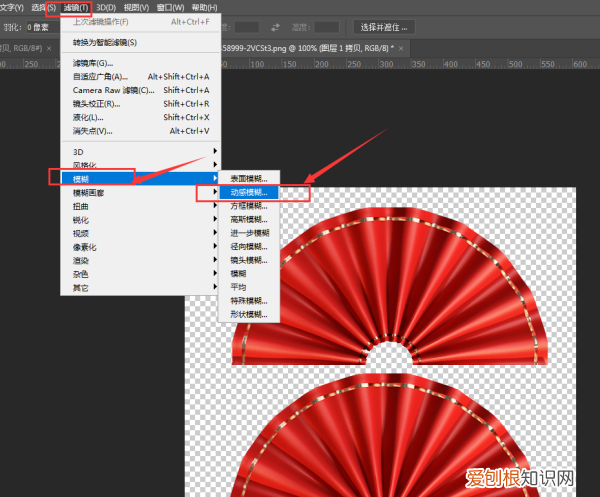Expand the 杂色 noise submenu
The image size is (600, 497).
point(82,274)
